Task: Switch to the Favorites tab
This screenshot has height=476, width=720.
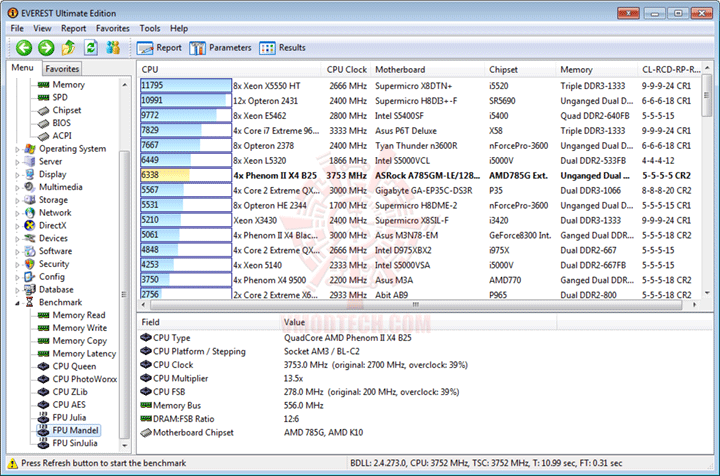Action: [62, 69]
